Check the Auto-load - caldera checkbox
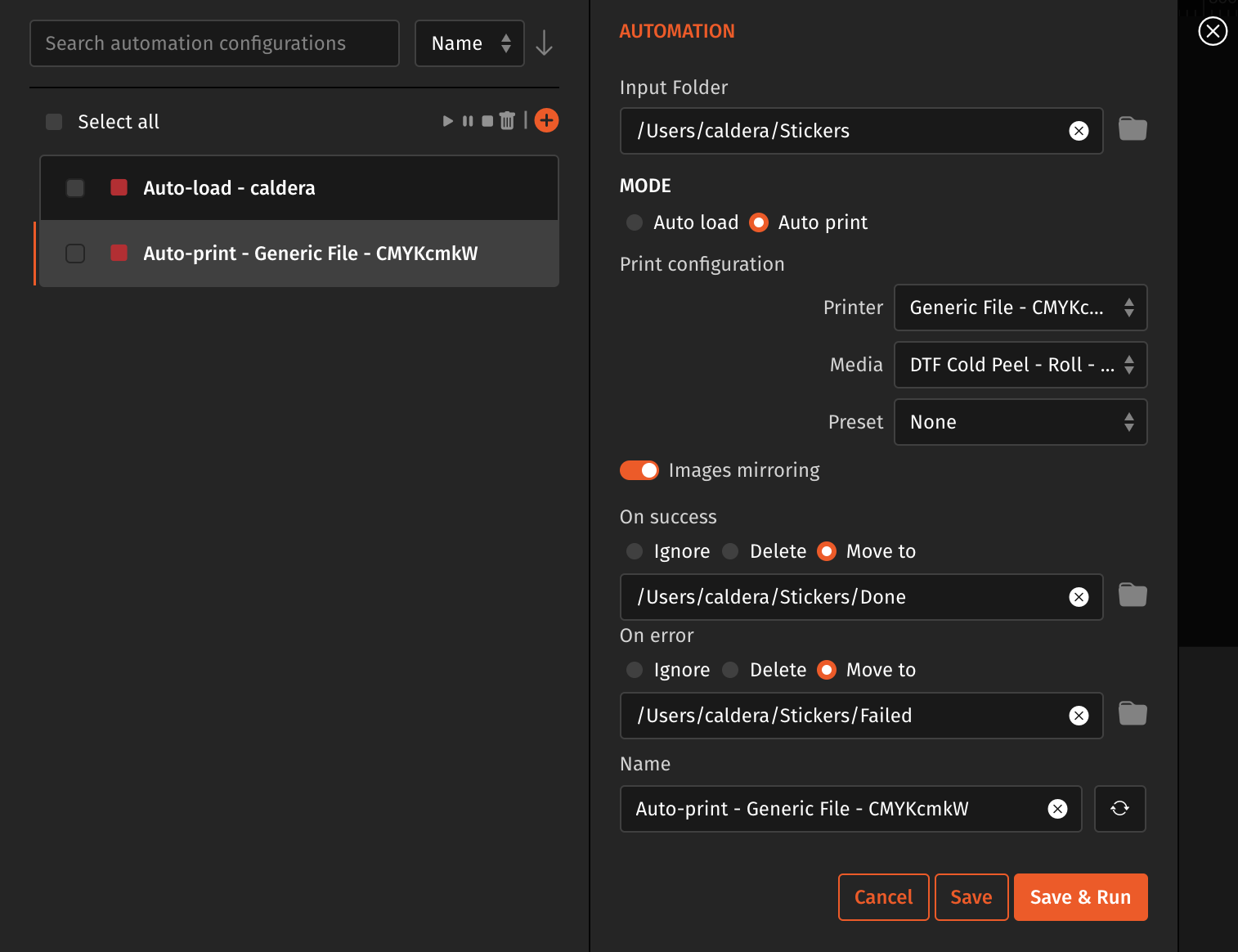 [75, 188]
